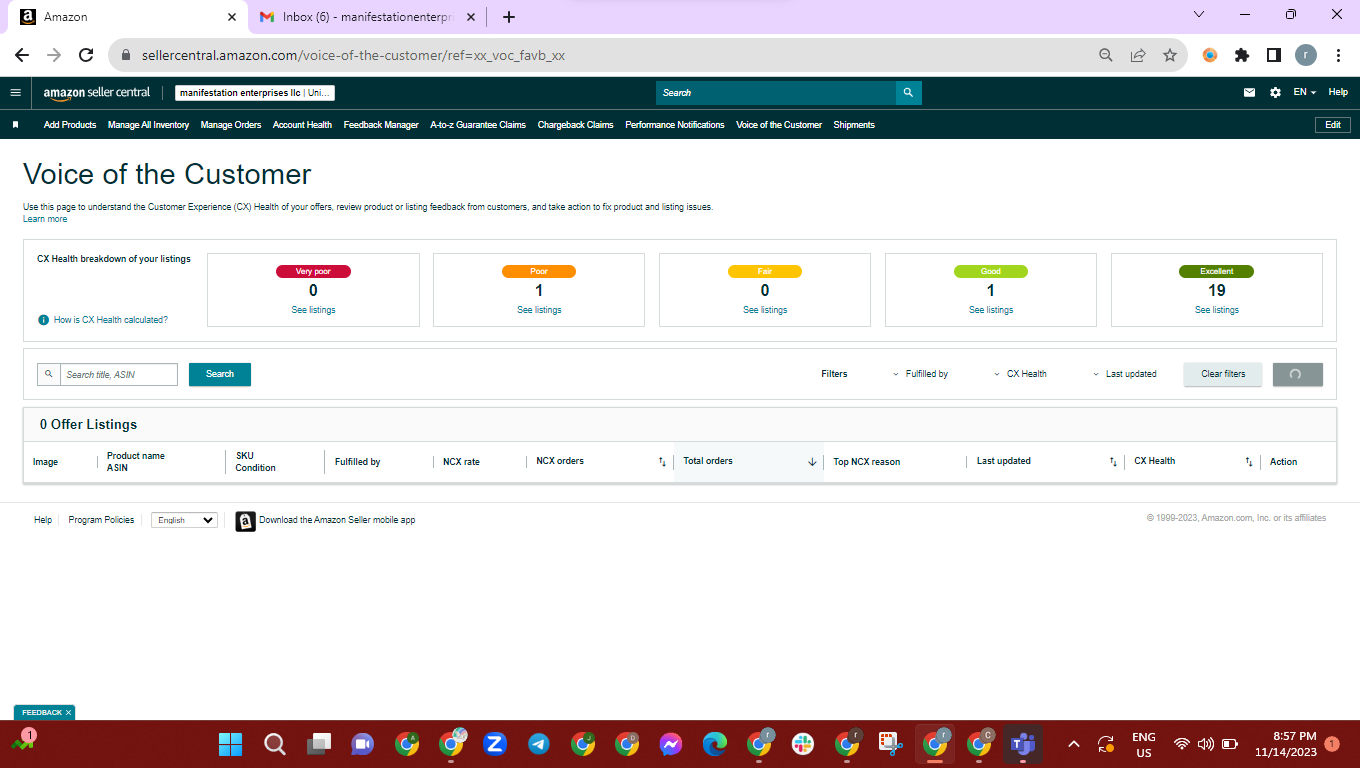Click the info icon beside CX Health calculation
The height and width of the screenshot is (768, 1360).
43,320
